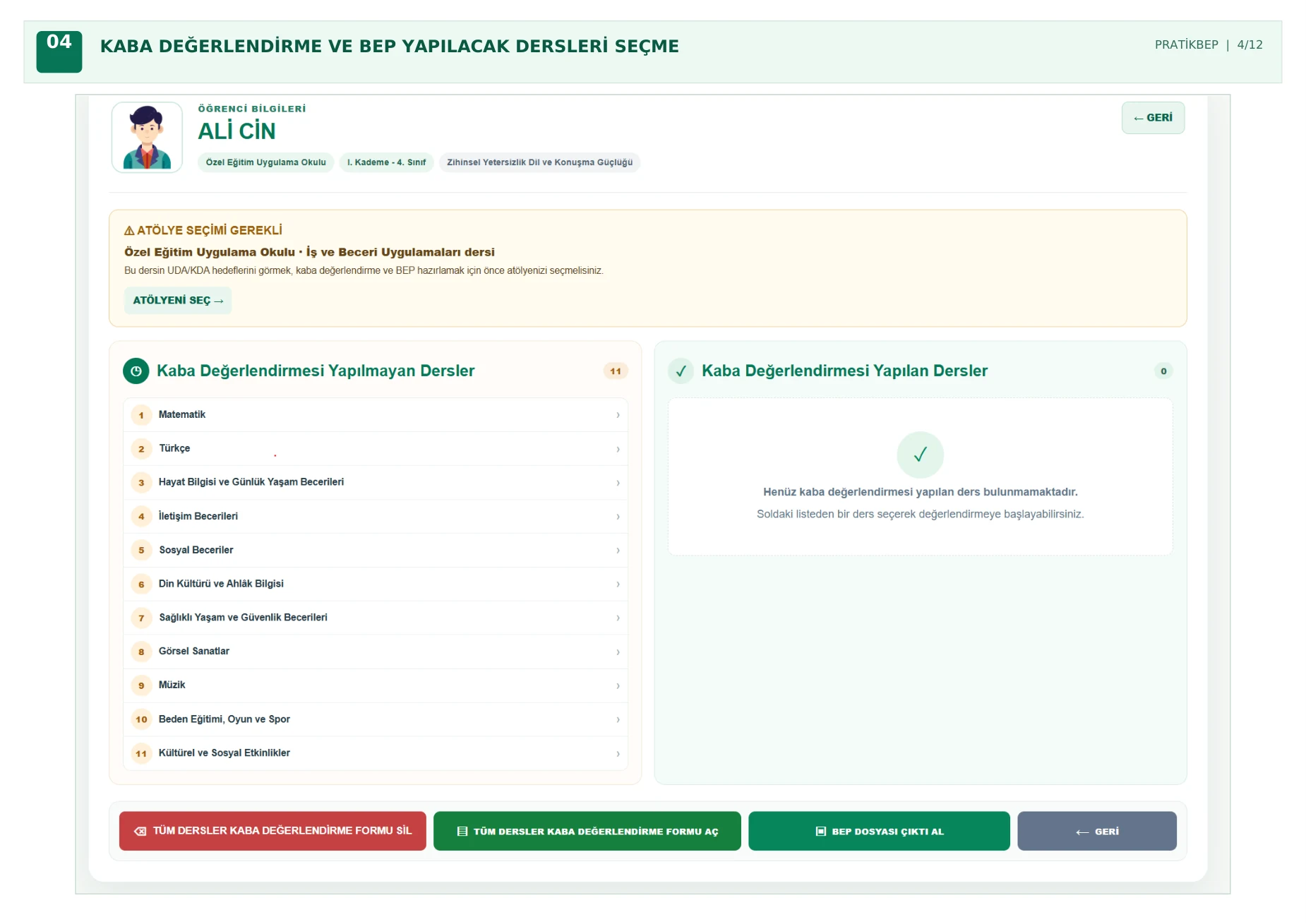Image resolution: width=1306 pixels, height=924 pixels.
Task: Click the number 2 badge next to Türkçe
Action: pos(141,449)
